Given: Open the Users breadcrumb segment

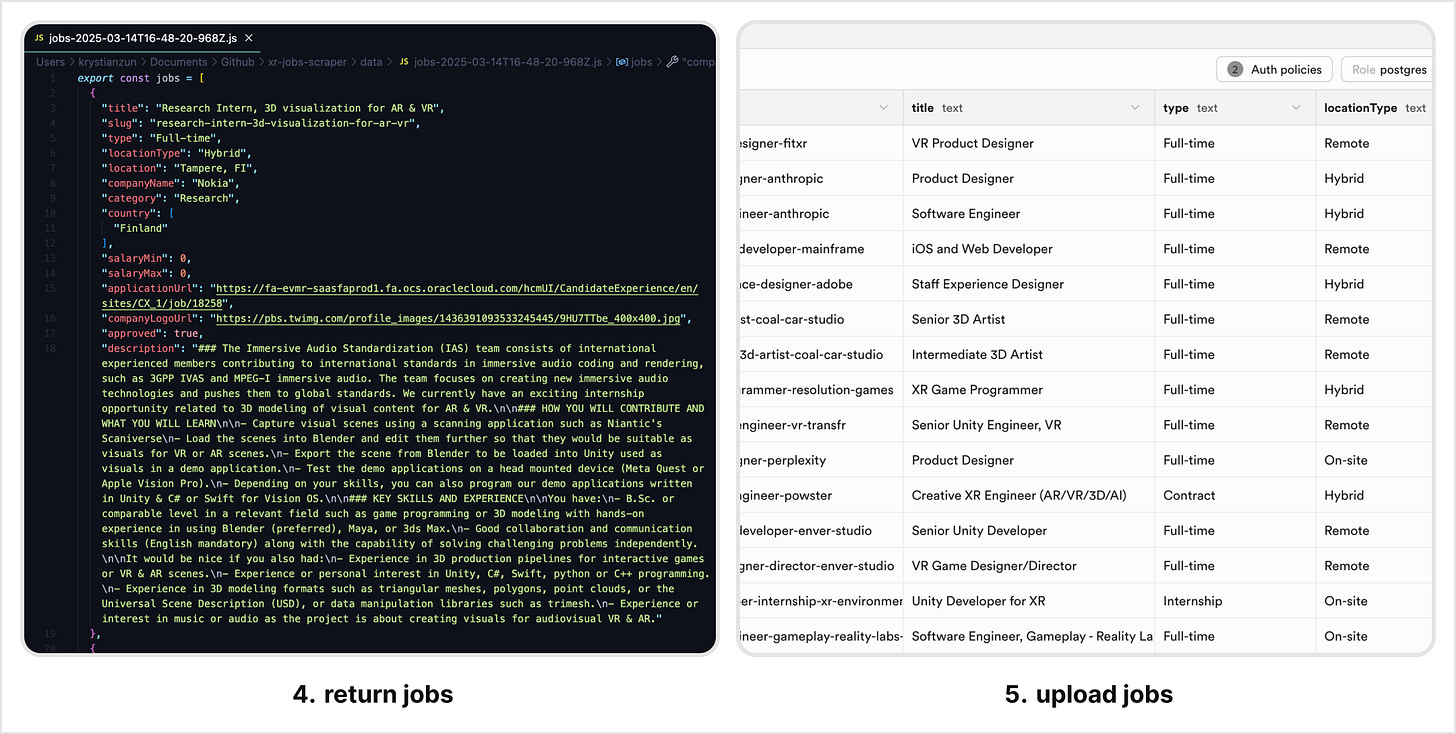Looking at the screenshot, I should pos(50,62).
